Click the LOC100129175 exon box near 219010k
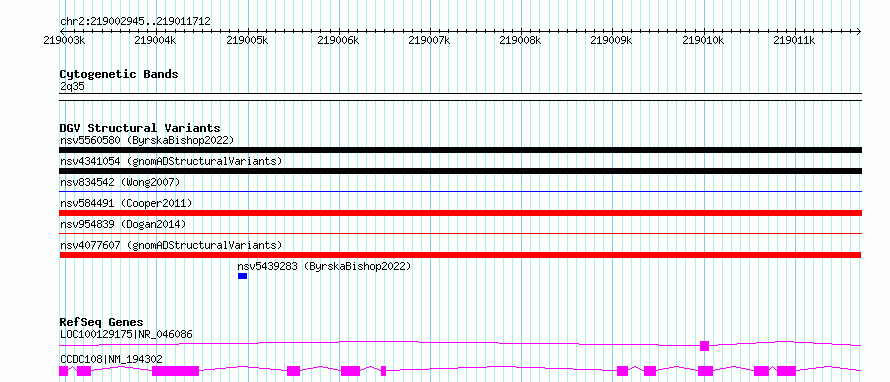The width and height of the screenshot is (890, 382). [704, 346]
